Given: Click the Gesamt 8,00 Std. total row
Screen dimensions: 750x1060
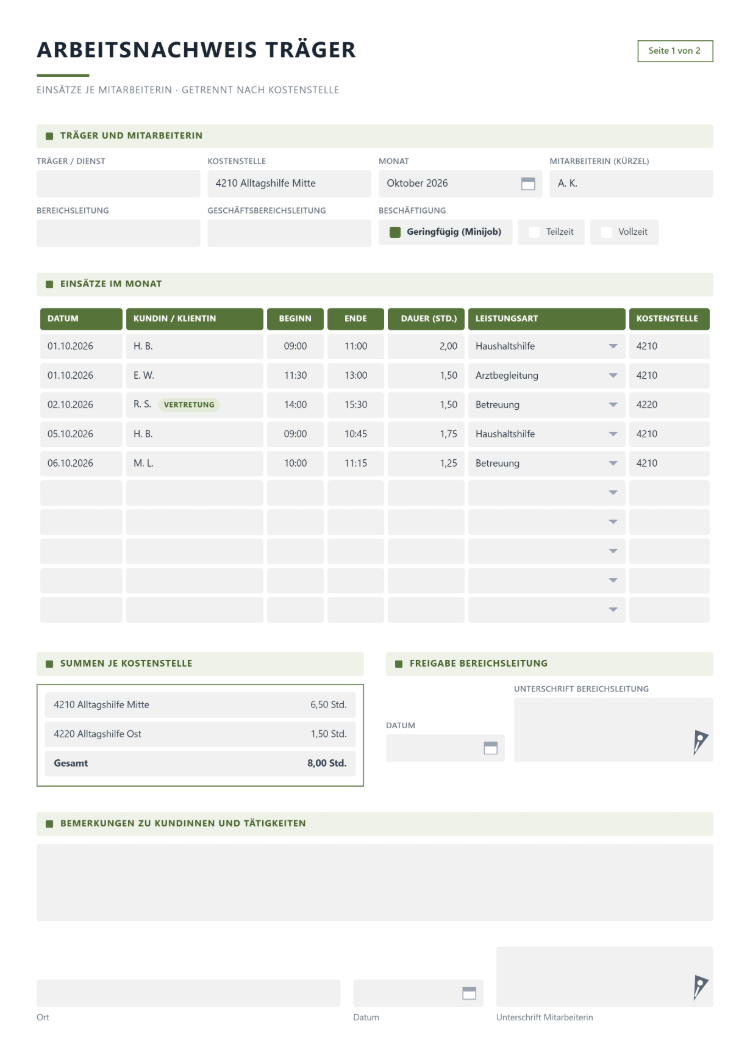Looking at the screenshot, I should point(200,763).
